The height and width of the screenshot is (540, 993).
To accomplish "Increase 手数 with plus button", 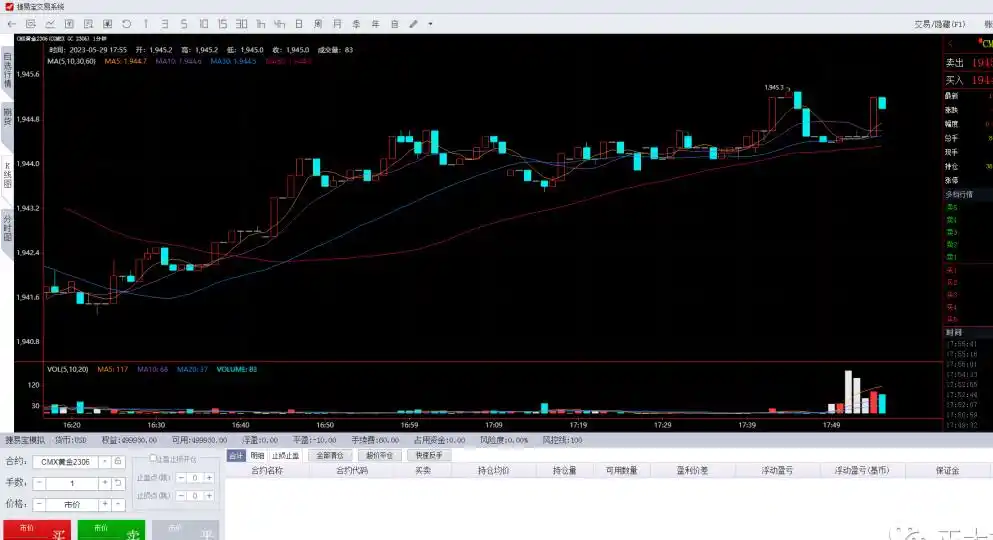I will click(104, 483).
